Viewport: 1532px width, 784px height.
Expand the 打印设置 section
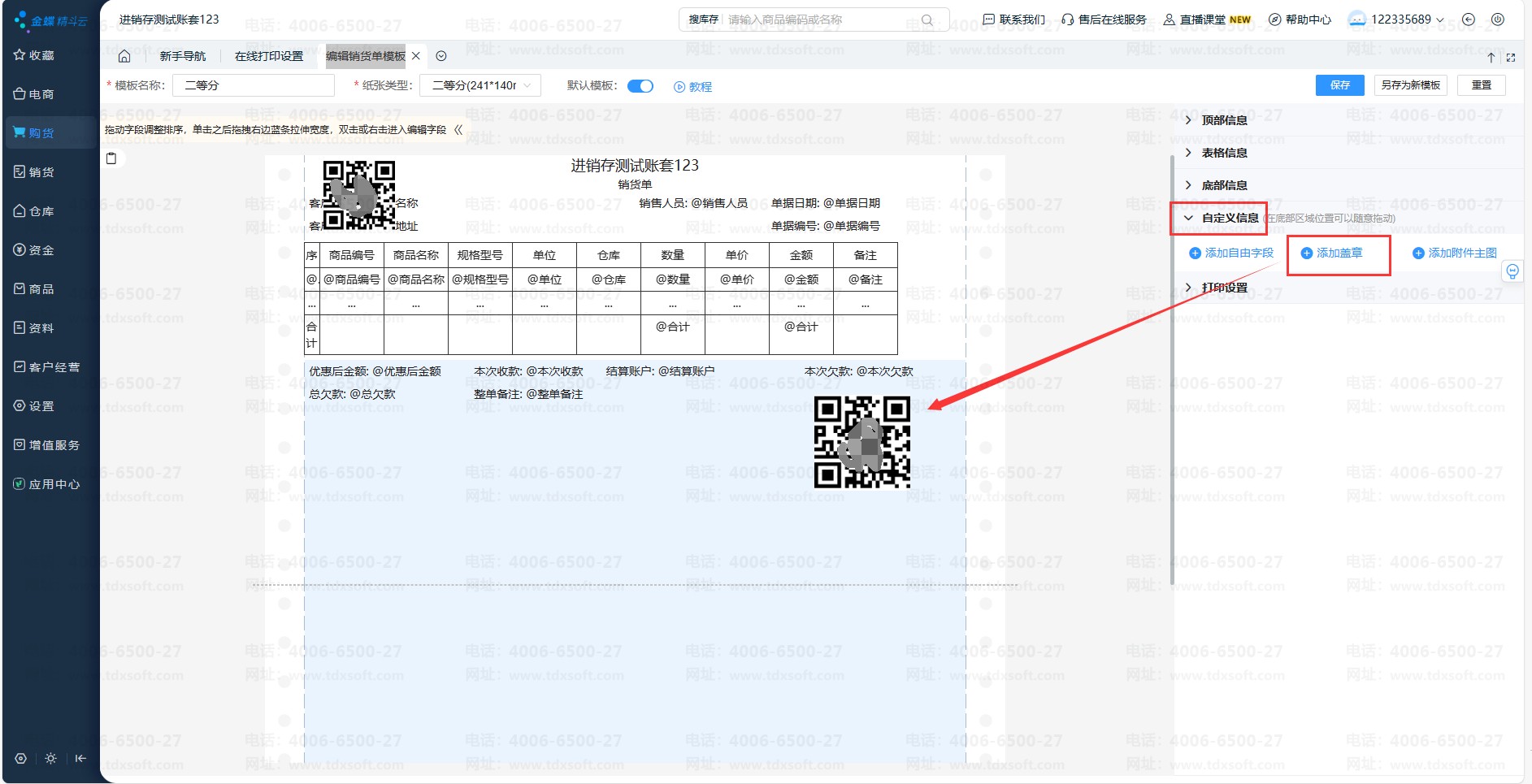[x=1224, y=288]
